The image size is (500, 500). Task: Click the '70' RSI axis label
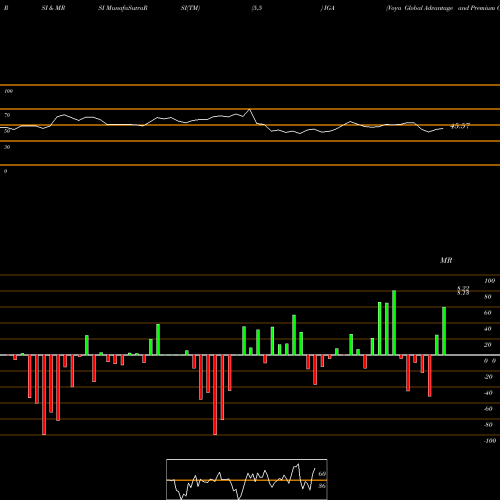click(x=7, y=115)
